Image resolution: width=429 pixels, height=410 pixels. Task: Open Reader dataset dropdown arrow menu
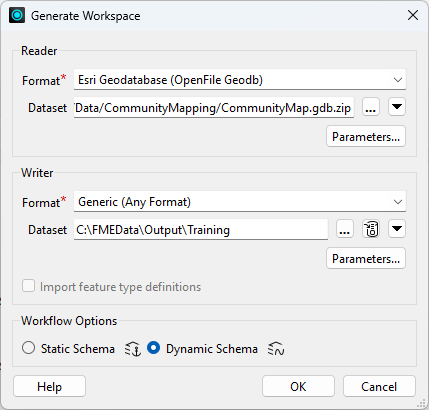click(397, 107)
